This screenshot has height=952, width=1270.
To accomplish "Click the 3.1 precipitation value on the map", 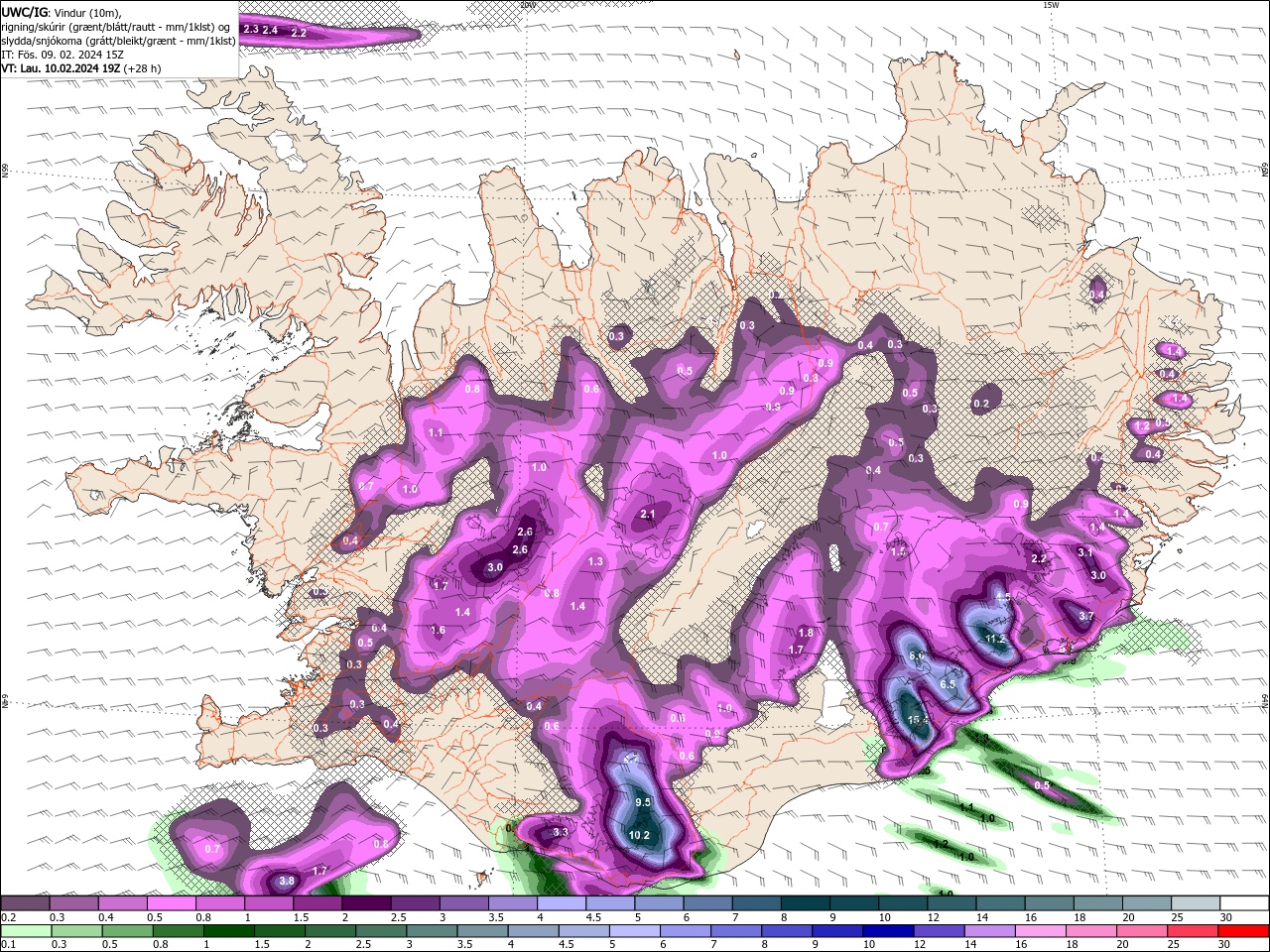I will [x=1085, y=552].
